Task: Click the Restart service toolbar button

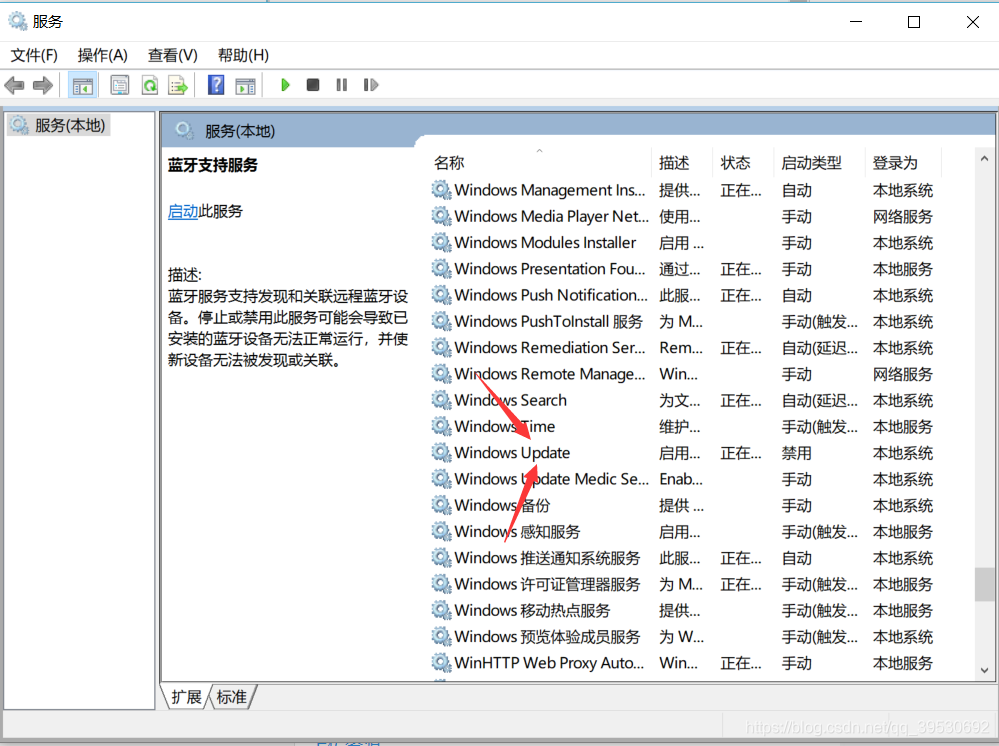Action: (x=371, y=85)
